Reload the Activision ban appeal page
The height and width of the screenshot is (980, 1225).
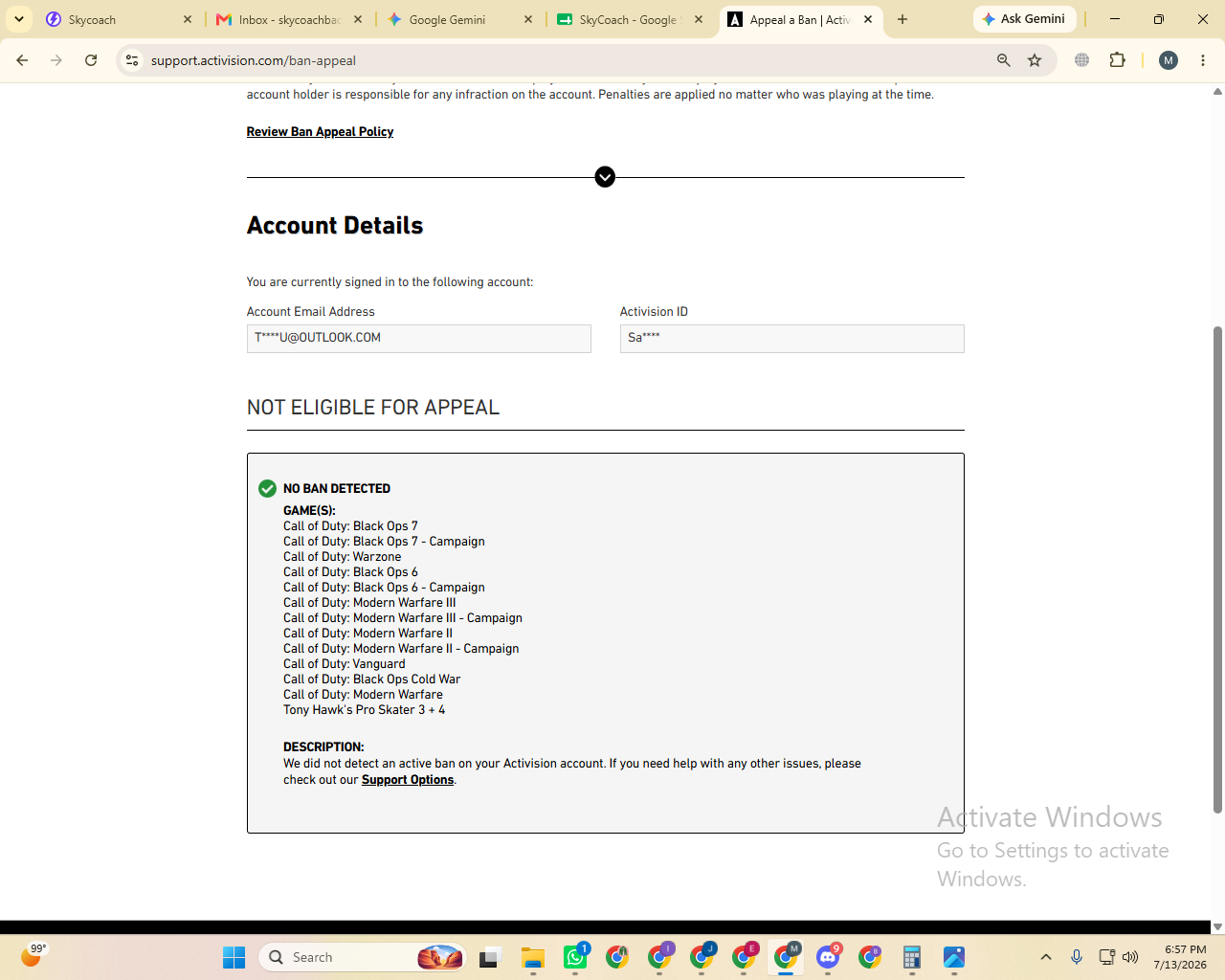point(91,60)
